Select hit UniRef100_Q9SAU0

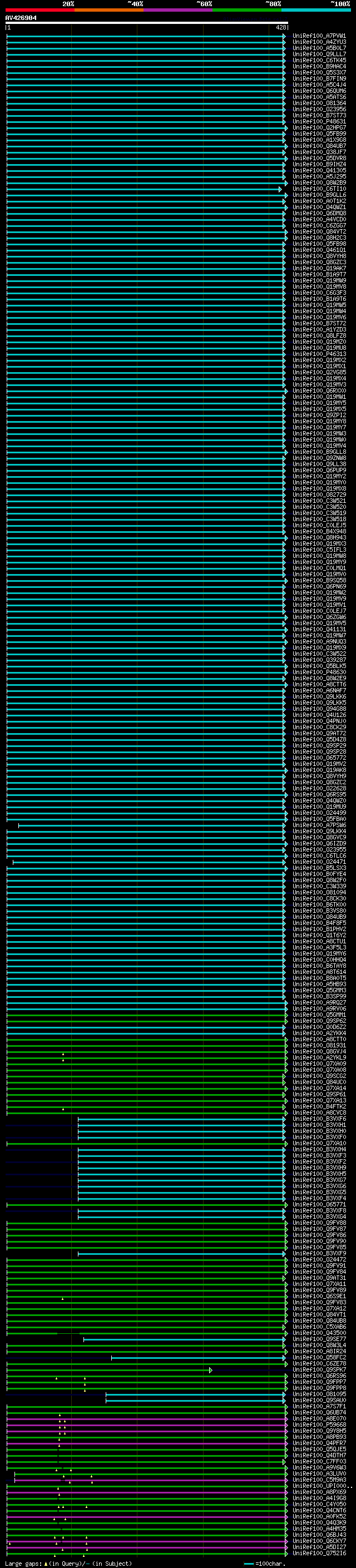click(x=319, y=1399)
